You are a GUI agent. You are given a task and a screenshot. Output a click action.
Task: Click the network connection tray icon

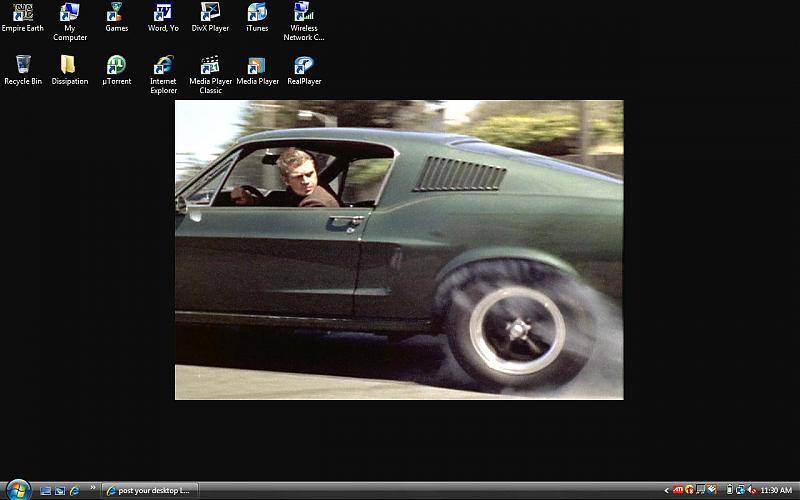(740, 490)
